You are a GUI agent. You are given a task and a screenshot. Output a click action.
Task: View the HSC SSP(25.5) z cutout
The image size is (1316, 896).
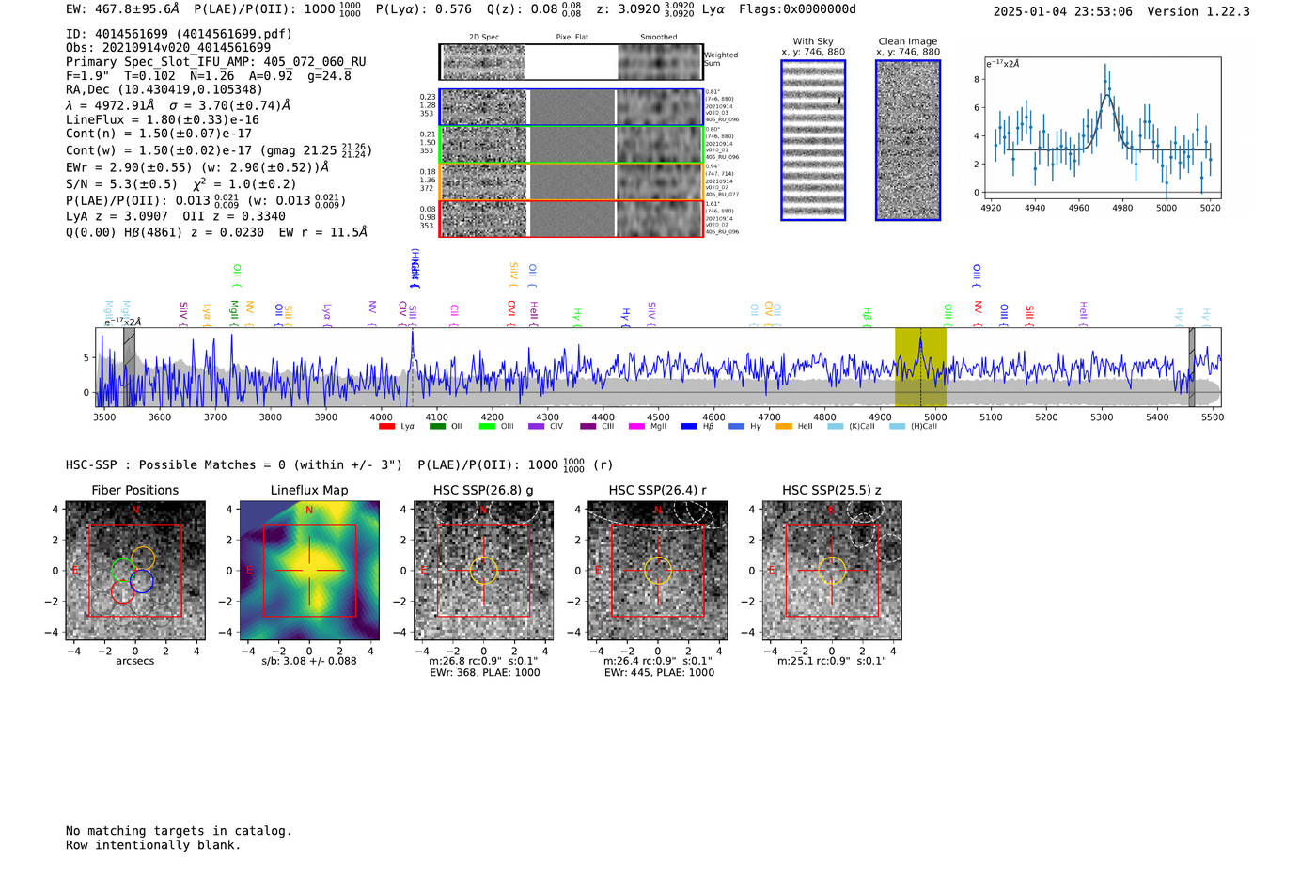tap(832, 571)
